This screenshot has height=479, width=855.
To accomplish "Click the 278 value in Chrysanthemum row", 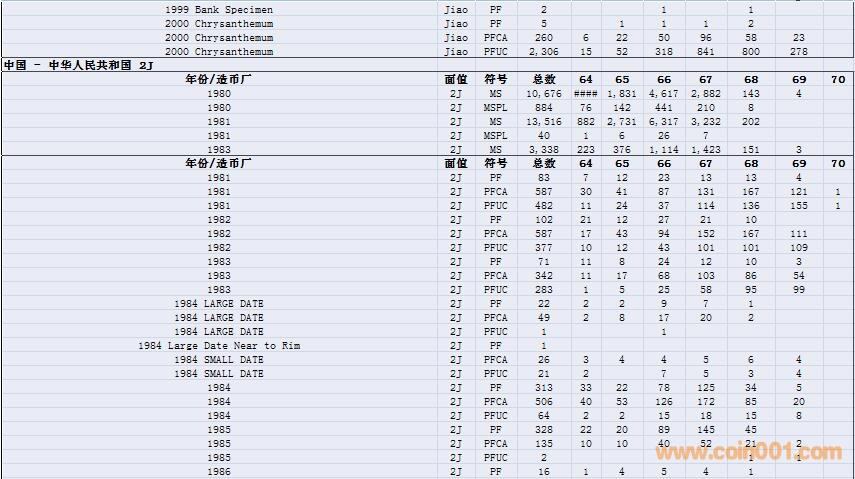I will [798, 51].
